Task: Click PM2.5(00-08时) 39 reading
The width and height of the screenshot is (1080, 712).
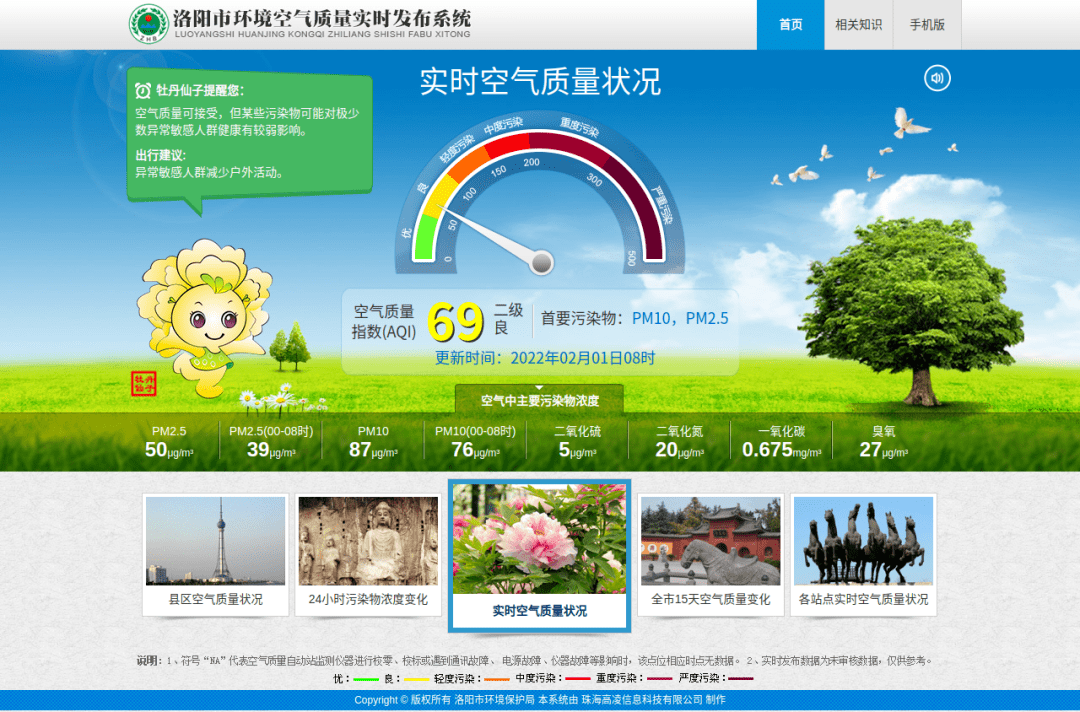Action: point(271,450)
